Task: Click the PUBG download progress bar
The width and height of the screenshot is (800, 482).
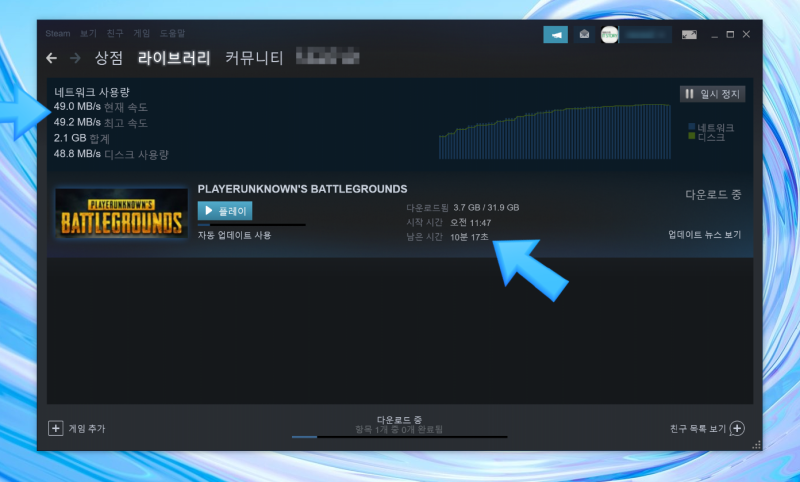Action: pyautogui.click(x=252, y=224)
